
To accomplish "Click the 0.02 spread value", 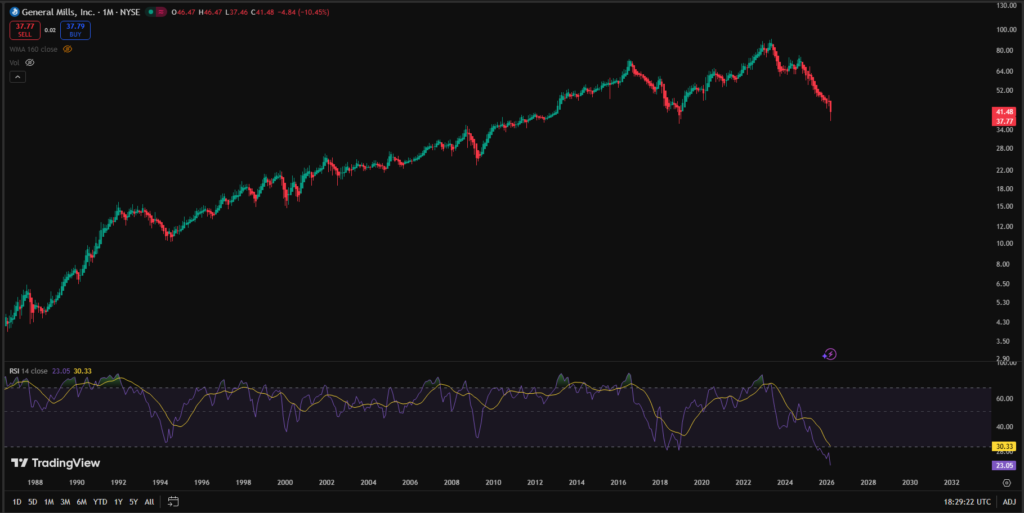I will click(50, 30).
